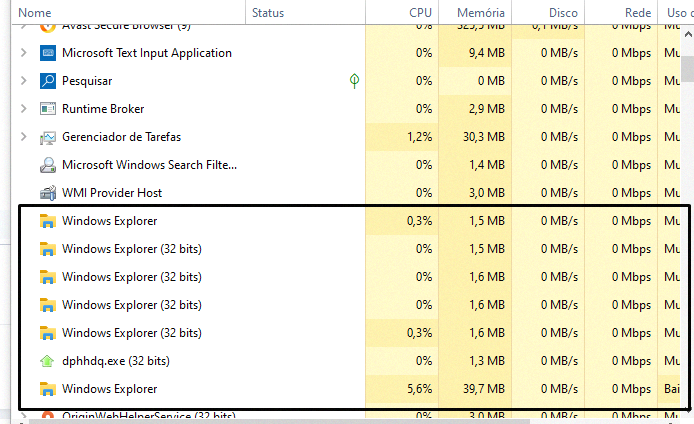Select Windows Explorer (32 bits) with 0,3% CPU
Screen dimensions: 694x424
click(132, 333)
